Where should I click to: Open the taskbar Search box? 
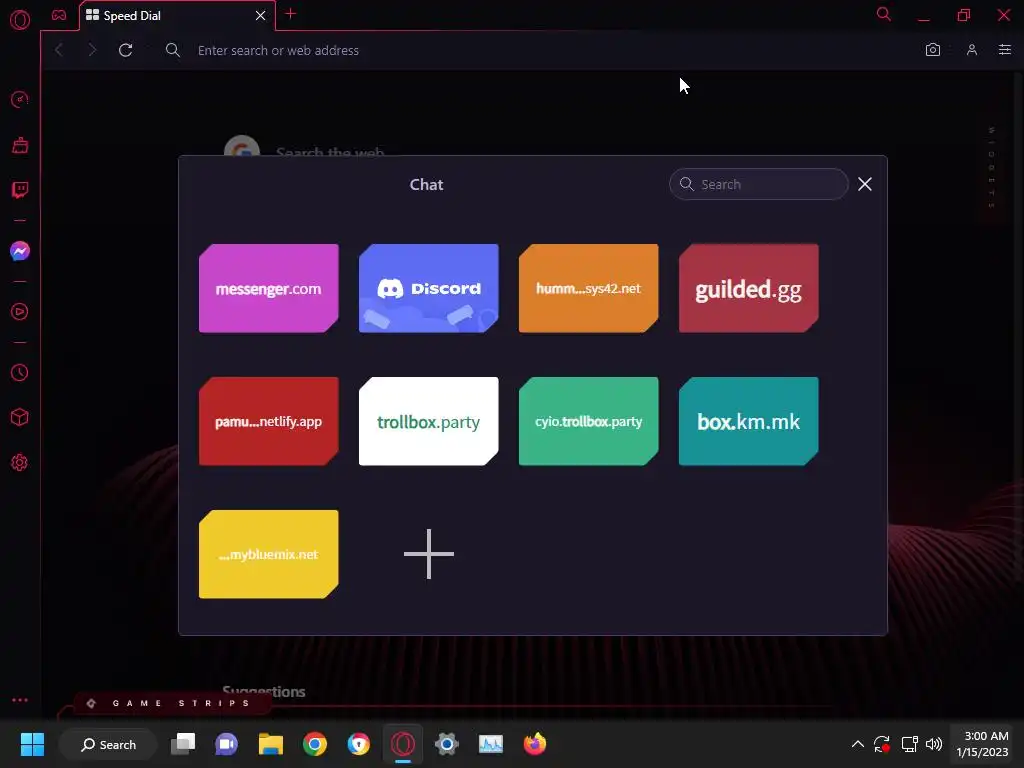(x=108, y=744)
